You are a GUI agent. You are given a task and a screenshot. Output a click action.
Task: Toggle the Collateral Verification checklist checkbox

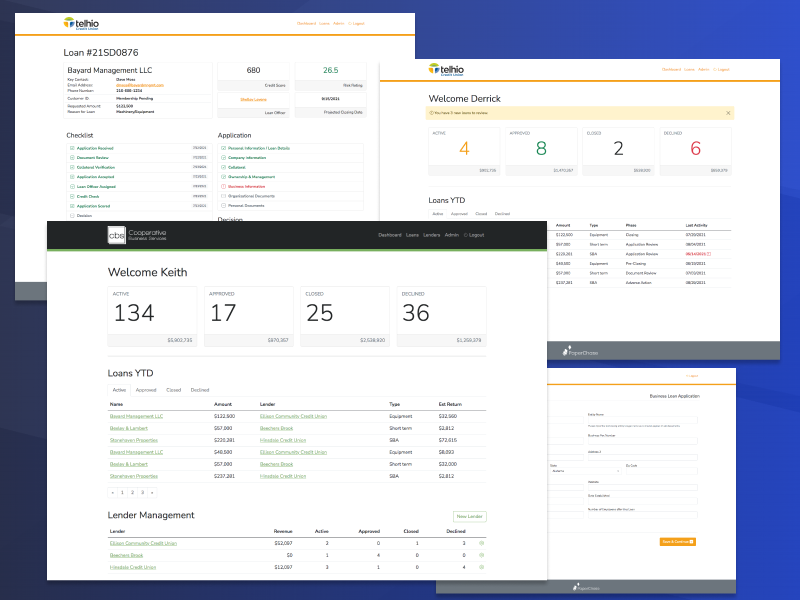[72, 167]
